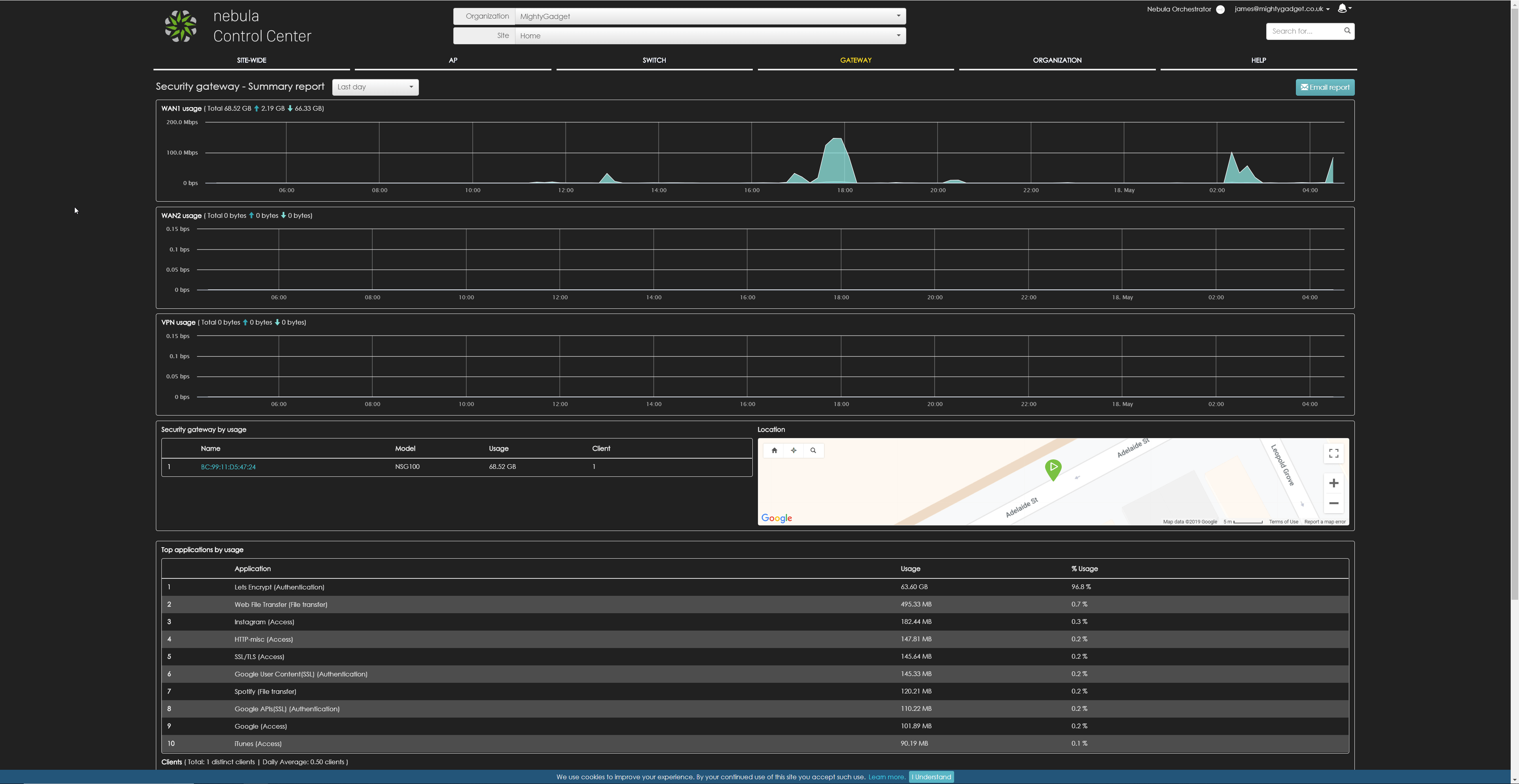This screenshot has height=784, width=1519.
Task: Zoom in on the location map
Action: [x=1333, y=484]
